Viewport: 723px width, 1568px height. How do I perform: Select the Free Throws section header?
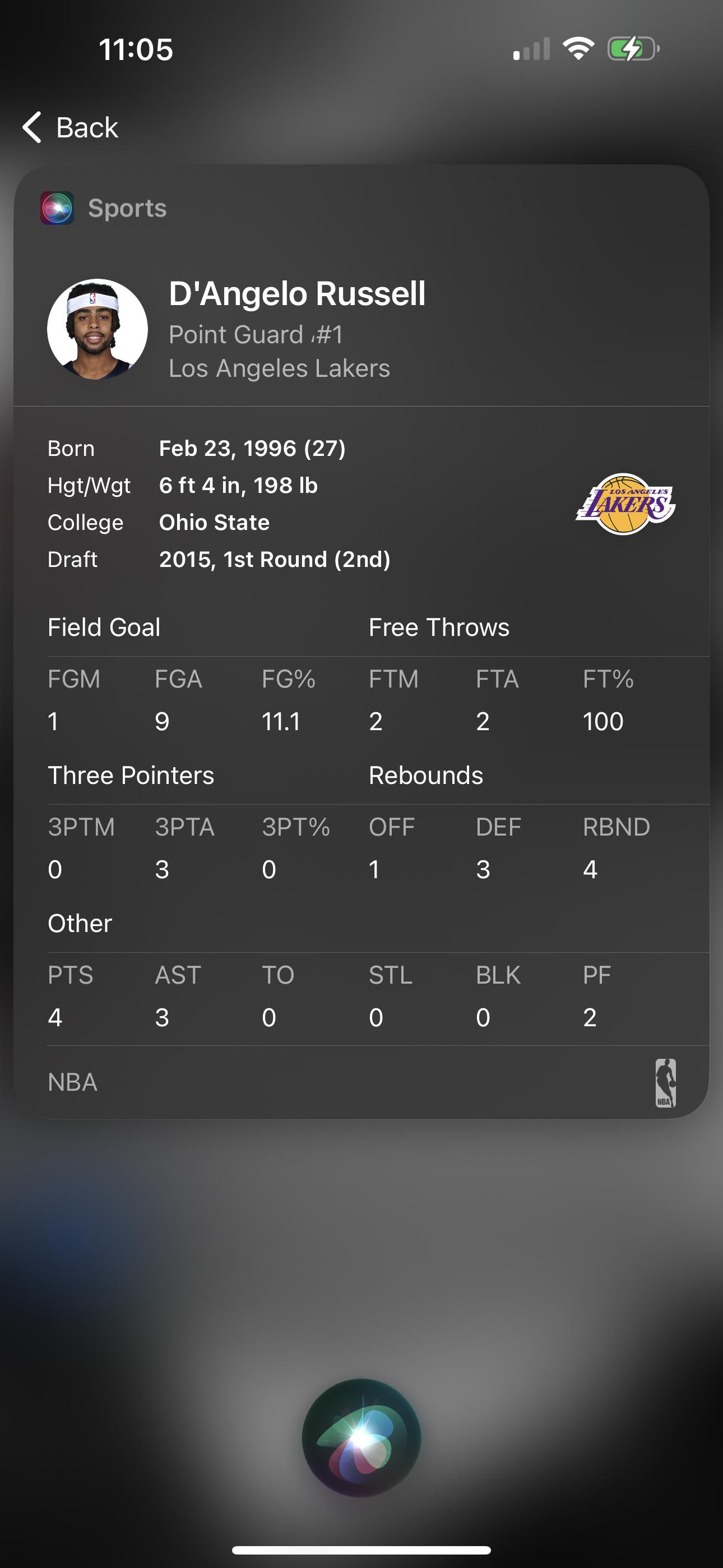tap(439, 628)
